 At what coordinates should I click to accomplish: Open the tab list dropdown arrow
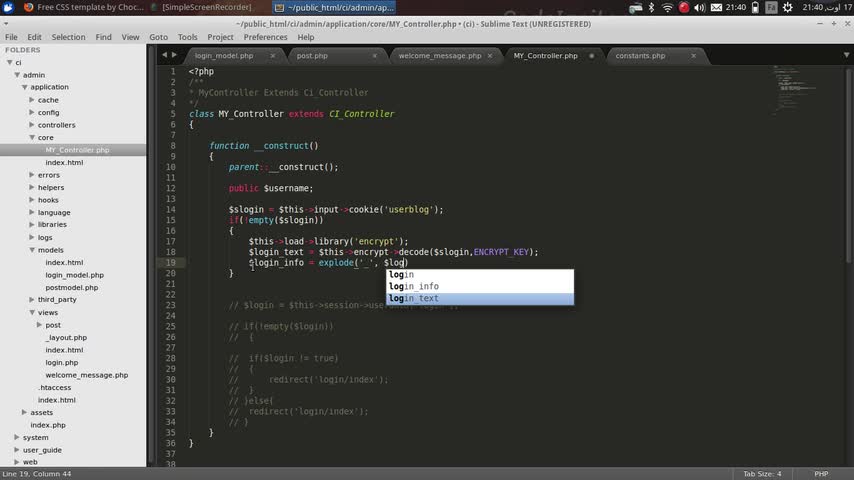click(x=846, y=55)
